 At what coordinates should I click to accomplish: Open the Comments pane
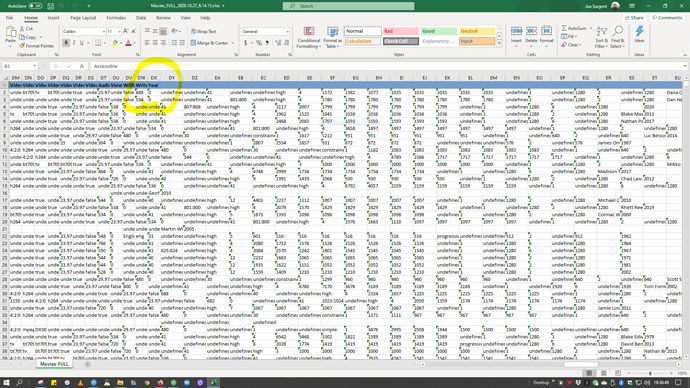click(x=667, y=18)
